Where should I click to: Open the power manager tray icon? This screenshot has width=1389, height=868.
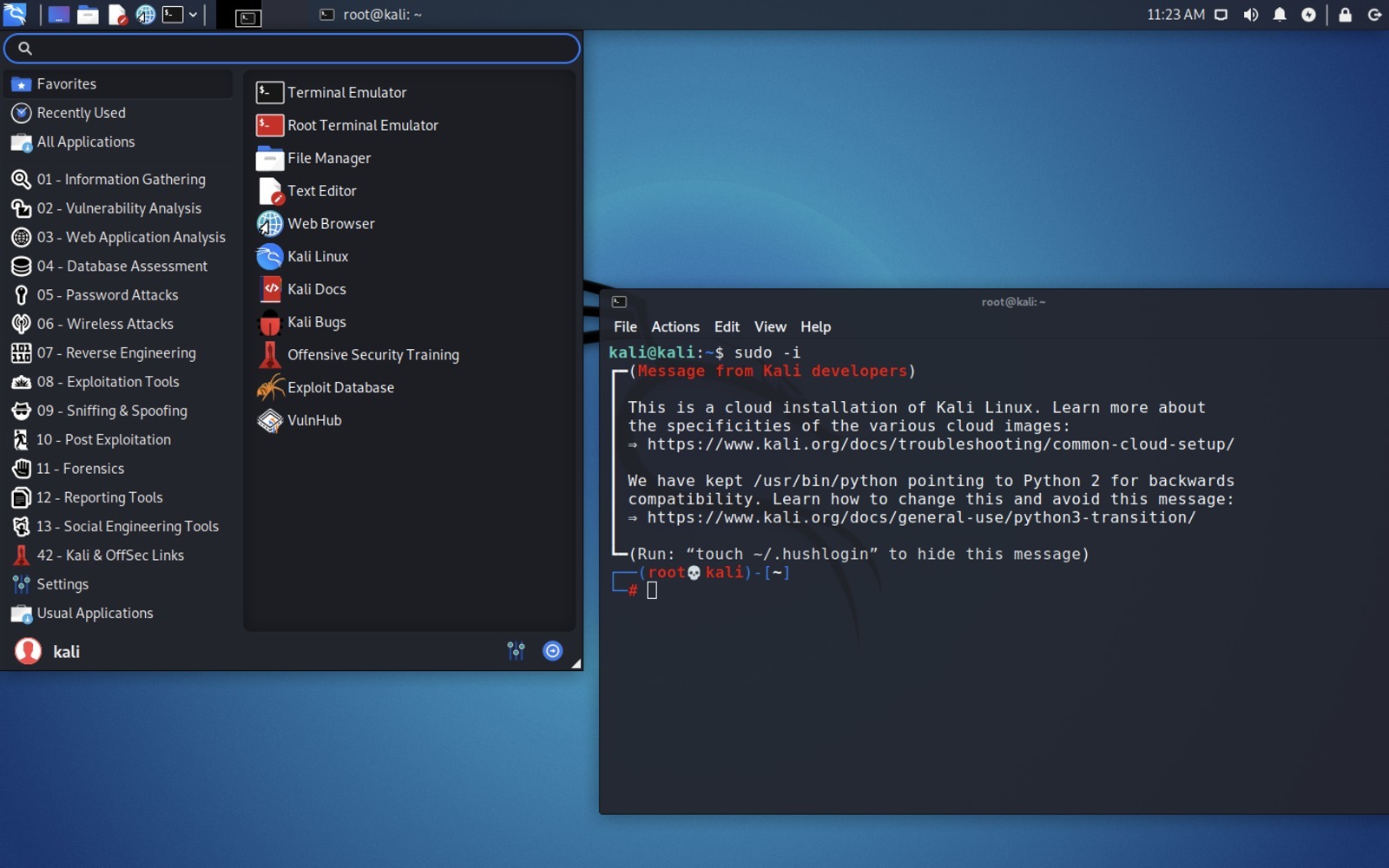[1308, 15]
